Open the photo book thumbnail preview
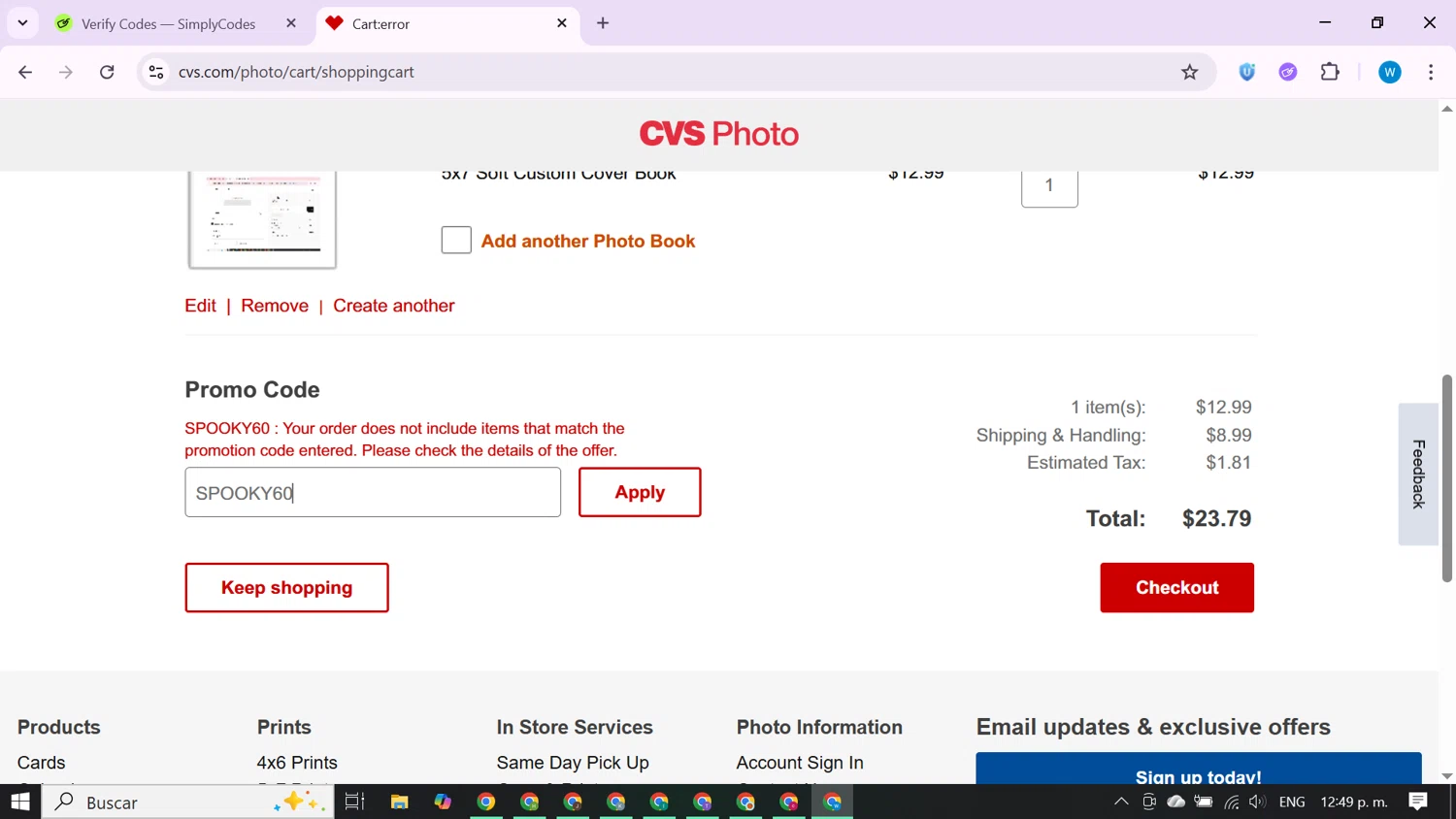 (x=262, y=220)
